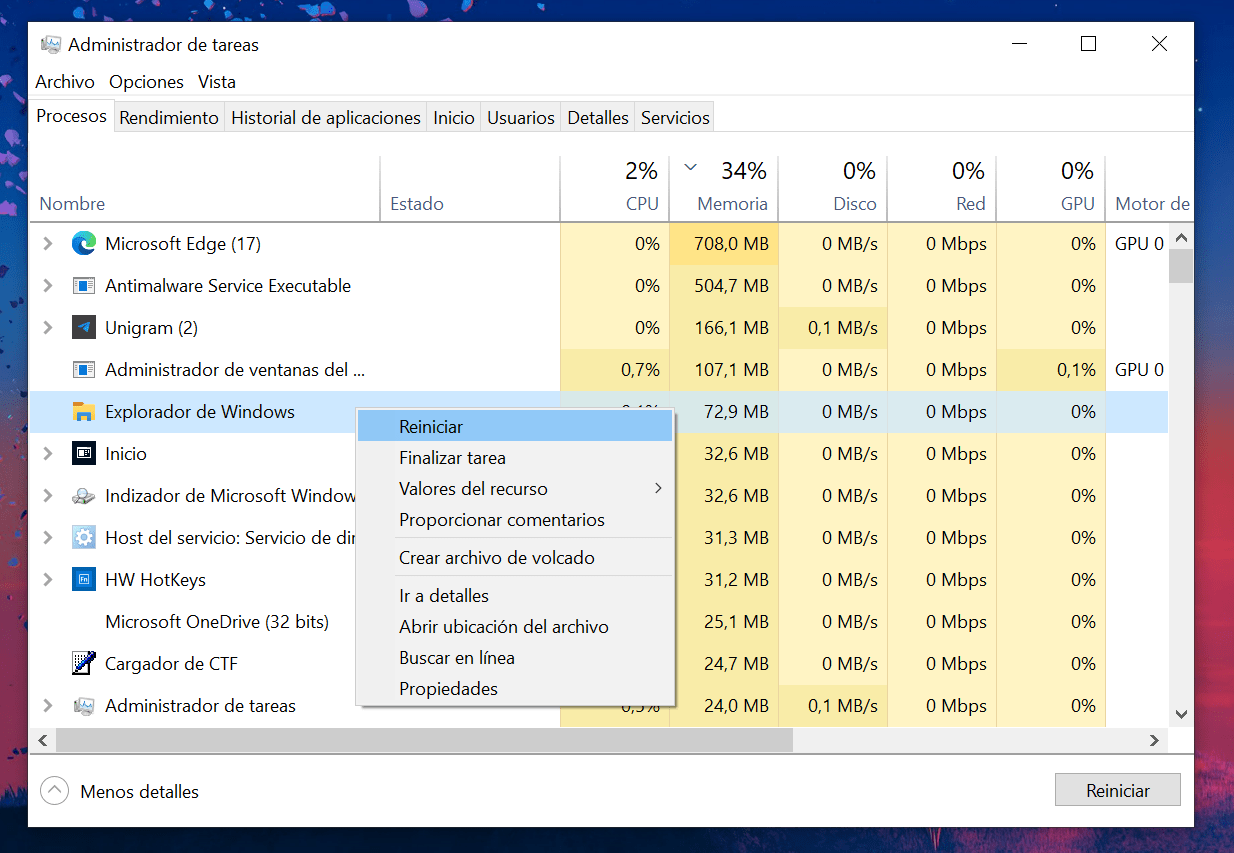Expand the Microsoft Edge process group
The height and width of the screenshot is (853, 1234).
[x=48, y=243]
